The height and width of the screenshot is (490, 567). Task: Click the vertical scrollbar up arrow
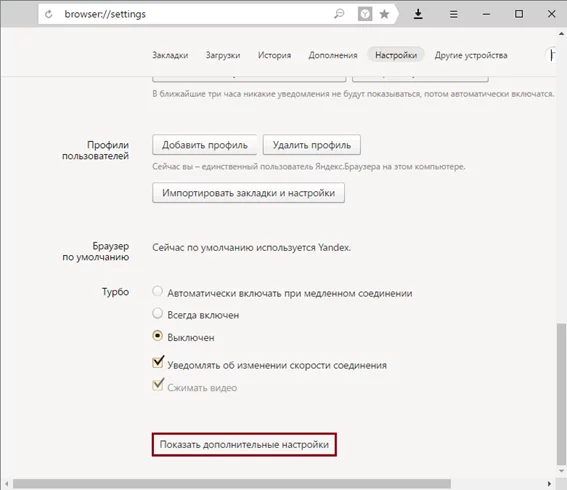click(561, 34)
